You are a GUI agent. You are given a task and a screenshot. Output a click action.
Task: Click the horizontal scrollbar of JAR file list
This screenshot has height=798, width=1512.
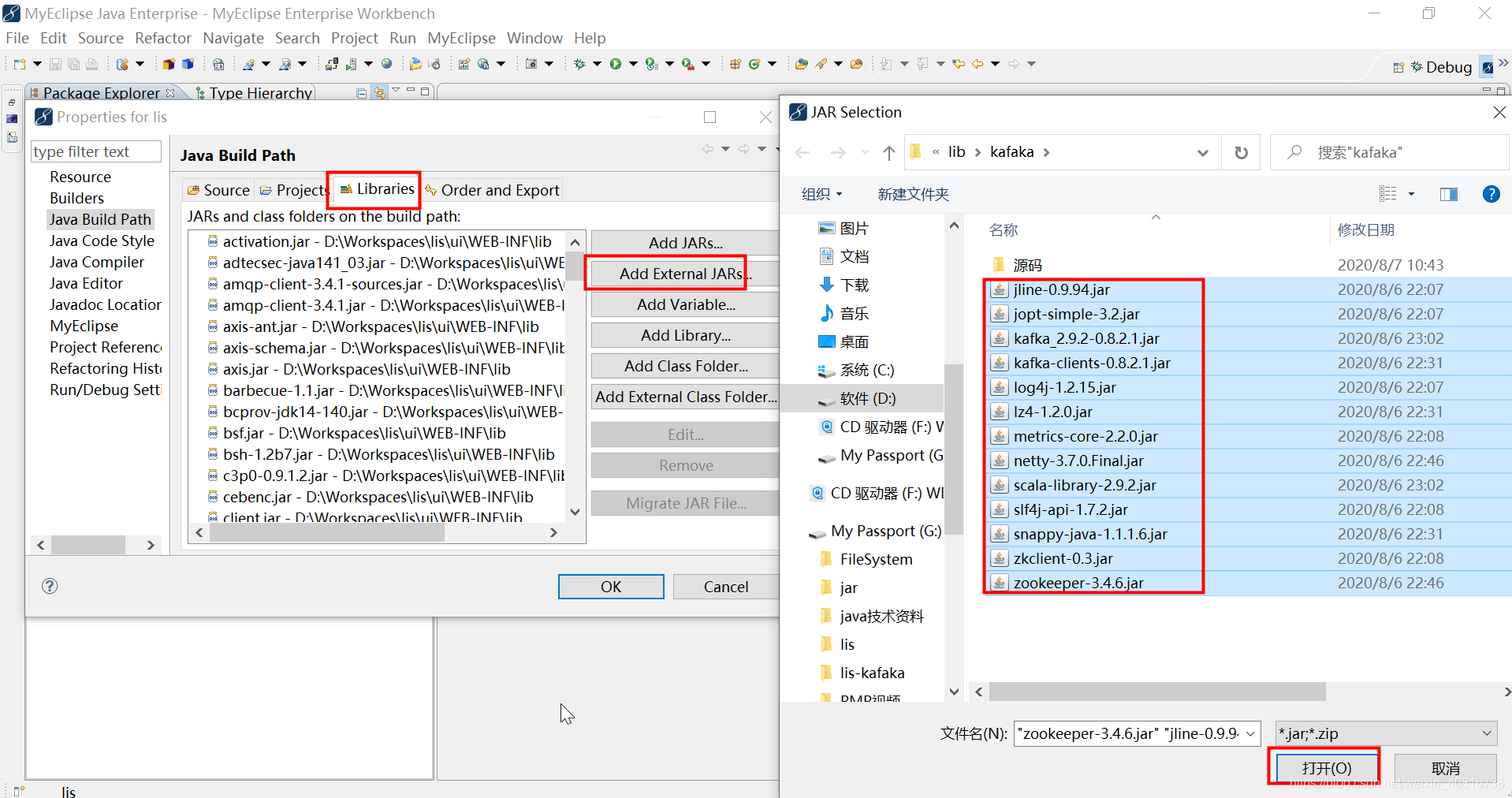click(1157, 692)
